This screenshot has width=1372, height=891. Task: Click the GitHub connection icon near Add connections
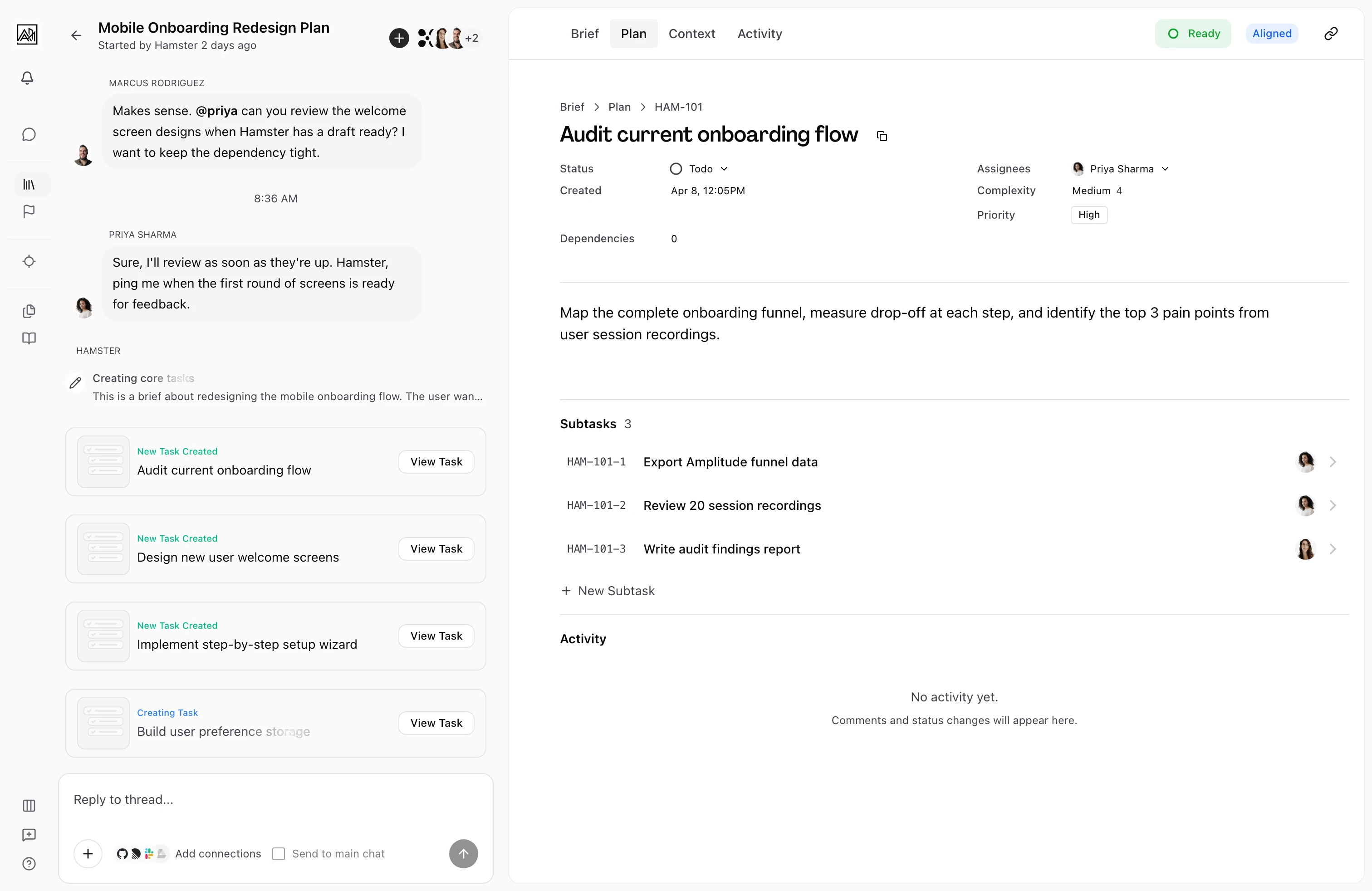tap(123, 854)
